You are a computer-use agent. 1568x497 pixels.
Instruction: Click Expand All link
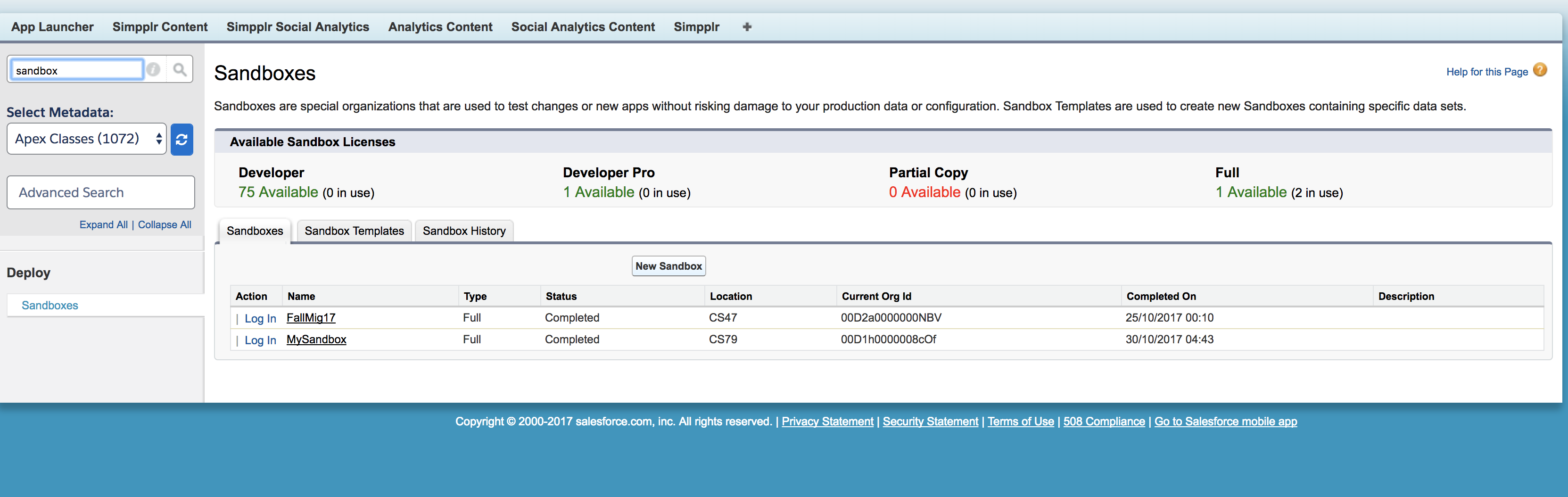[103, 225]
